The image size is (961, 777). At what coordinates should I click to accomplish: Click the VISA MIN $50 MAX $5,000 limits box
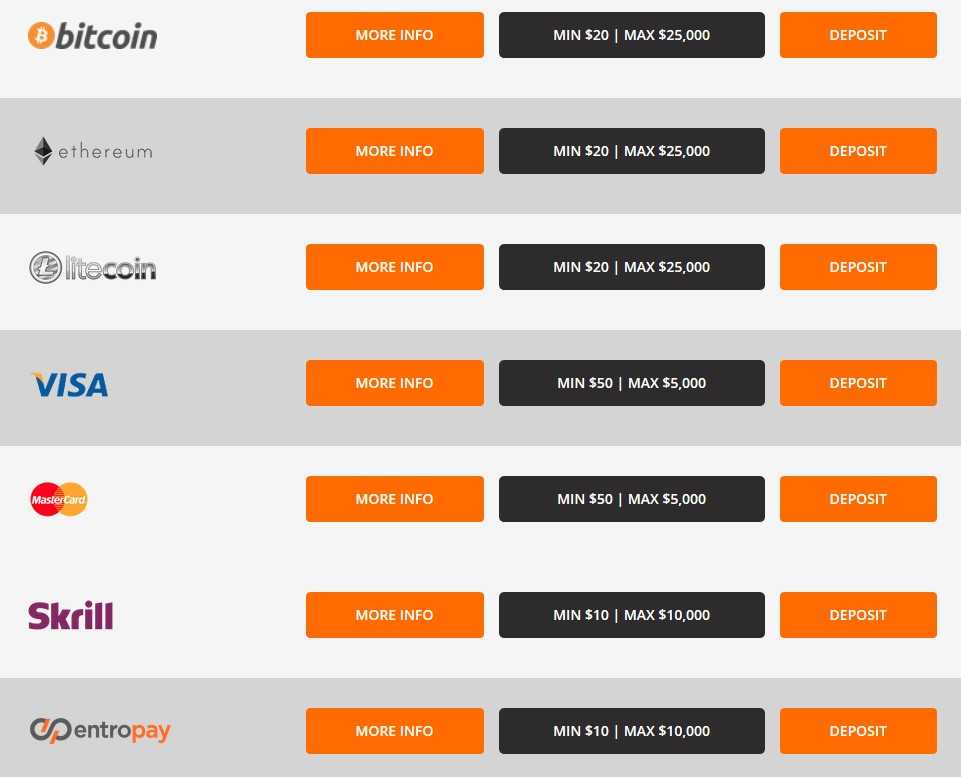click(x=632, y=383)
